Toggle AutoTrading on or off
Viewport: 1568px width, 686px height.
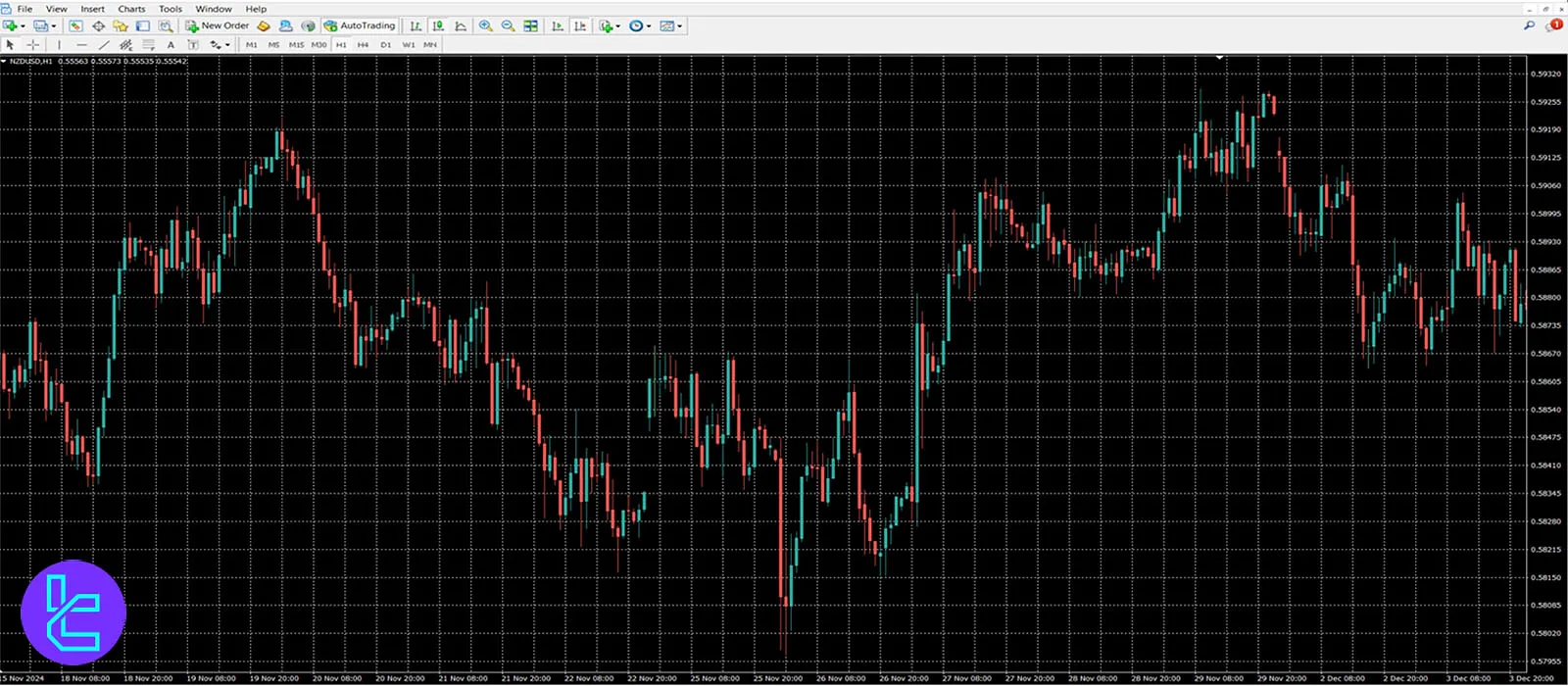coord(360,26)
